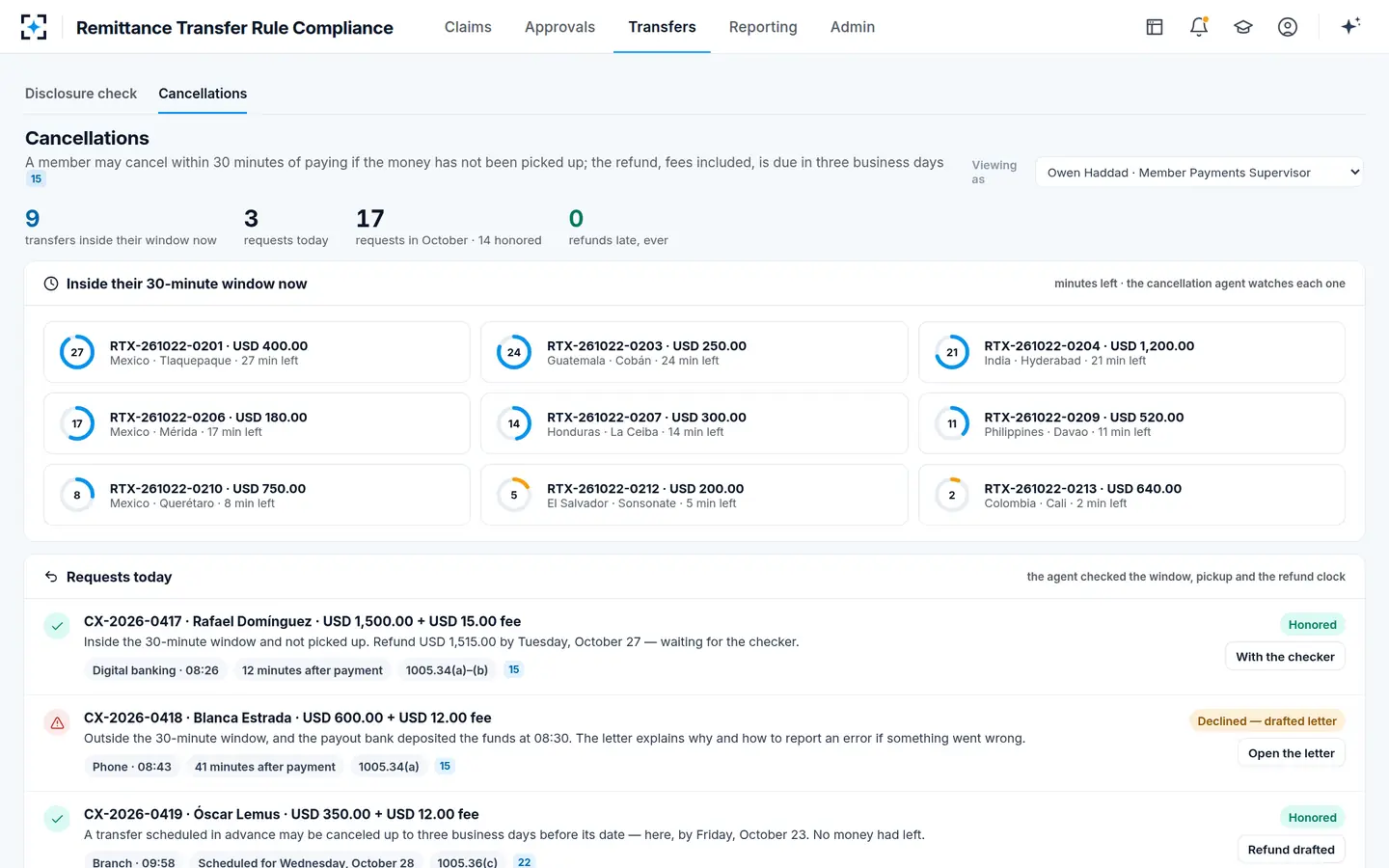Open the notifications bell
Screen dimensions: 1389x868
pos(1199,27)
